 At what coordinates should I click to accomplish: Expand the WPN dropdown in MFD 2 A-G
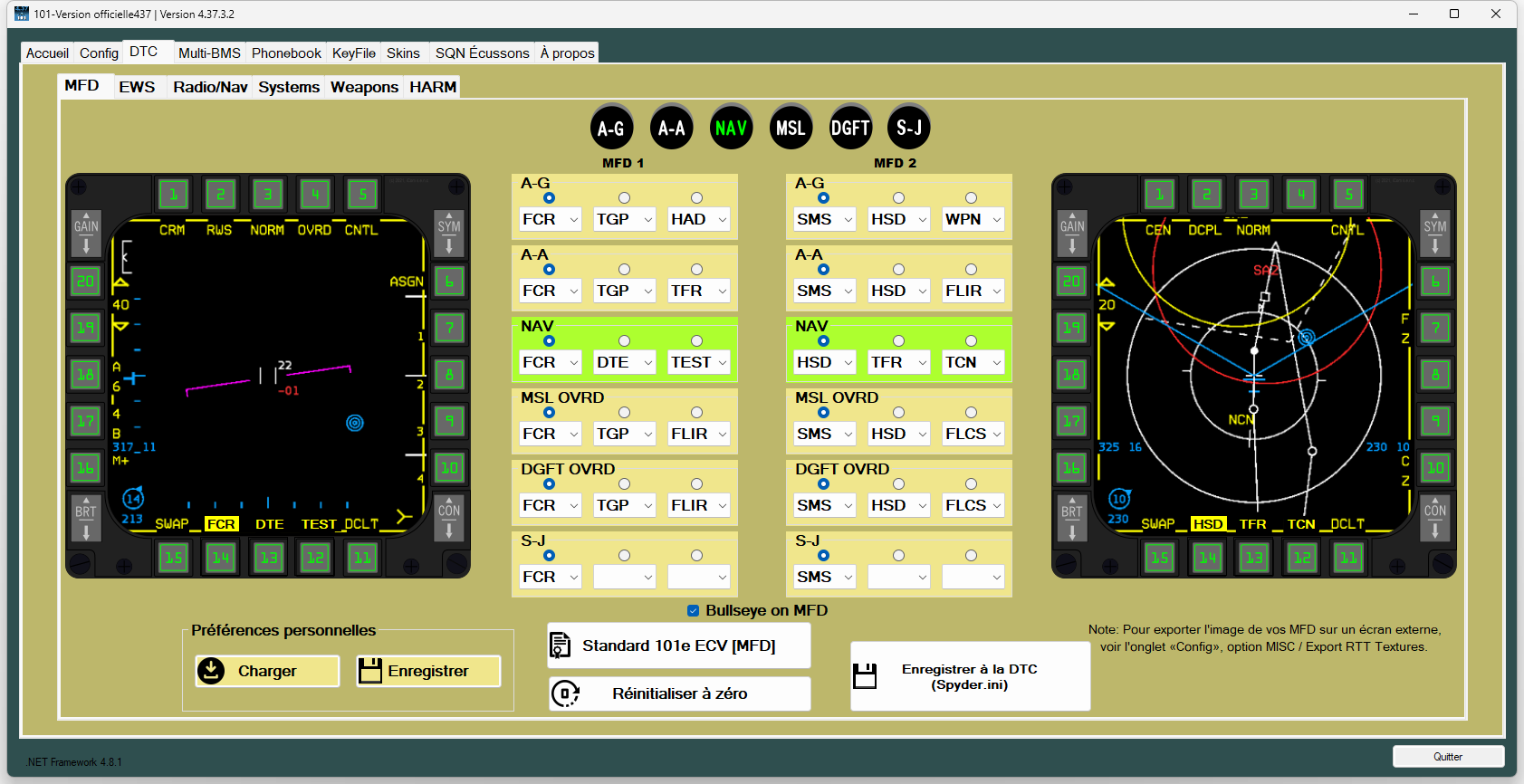click(973, 220)
